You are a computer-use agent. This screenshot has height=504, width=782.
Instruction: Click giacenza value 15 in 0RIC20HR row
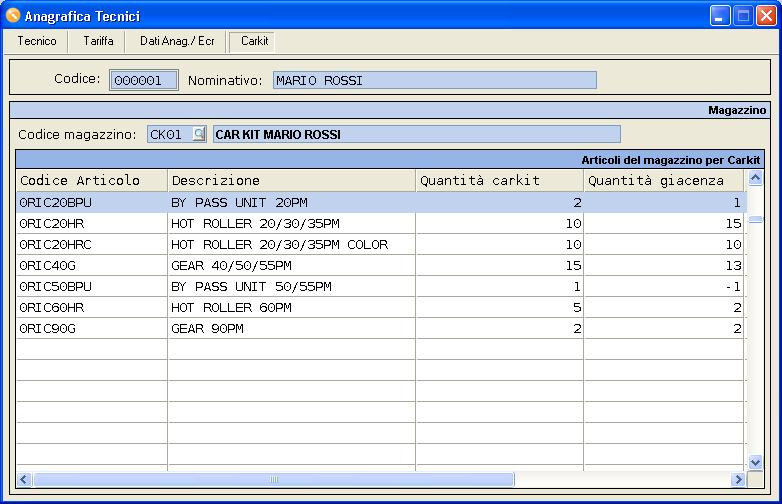733,223
